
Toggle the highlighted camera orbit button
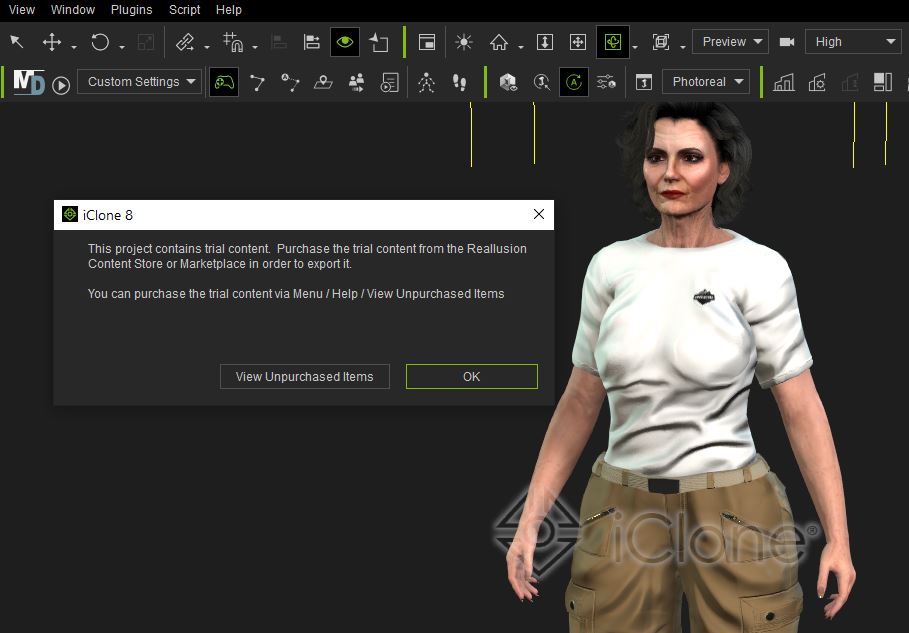(x=613, y=42)
